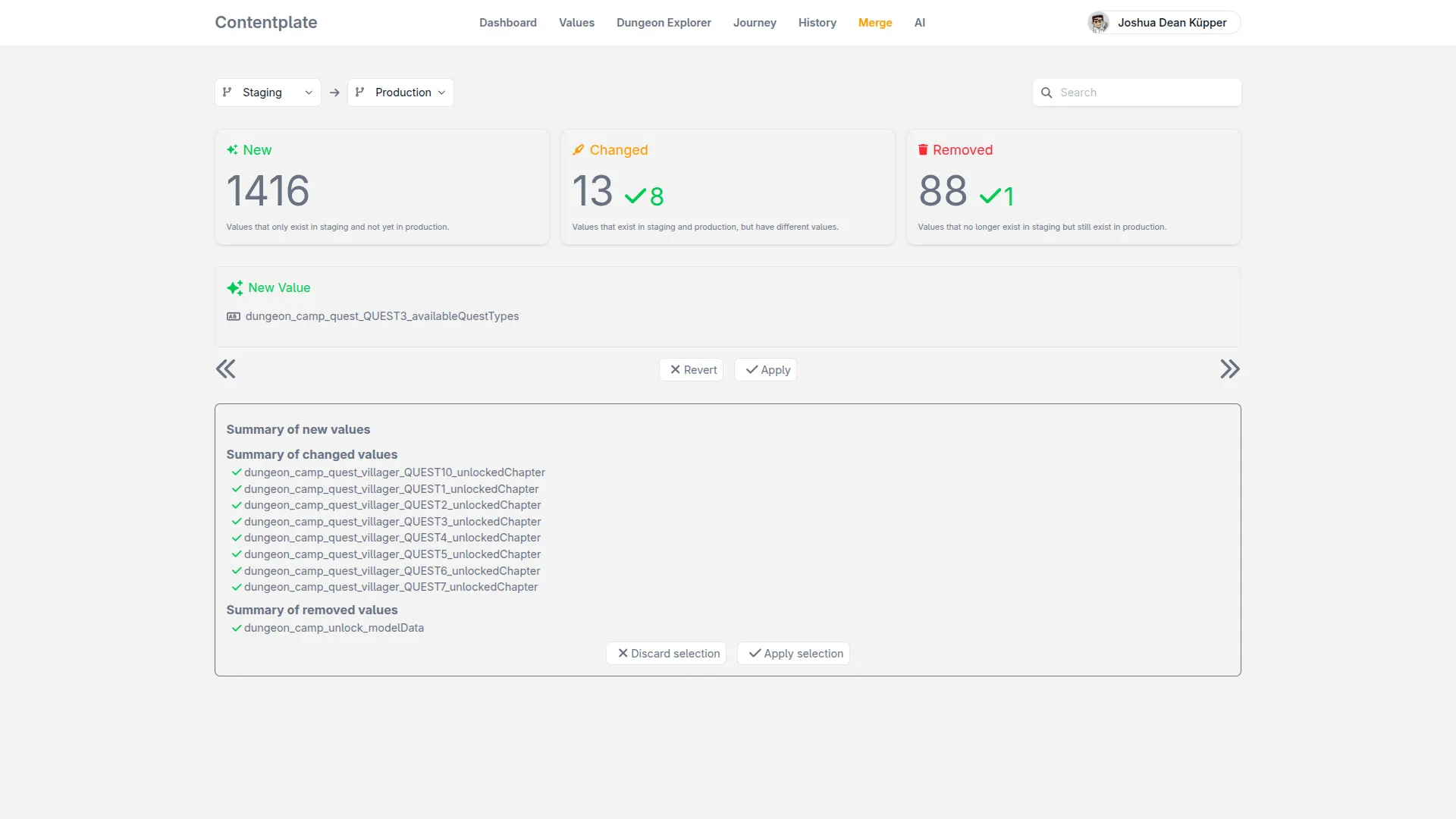Click the 1416 new values count
Viewport: 1456px width, 819px height.
268,190
